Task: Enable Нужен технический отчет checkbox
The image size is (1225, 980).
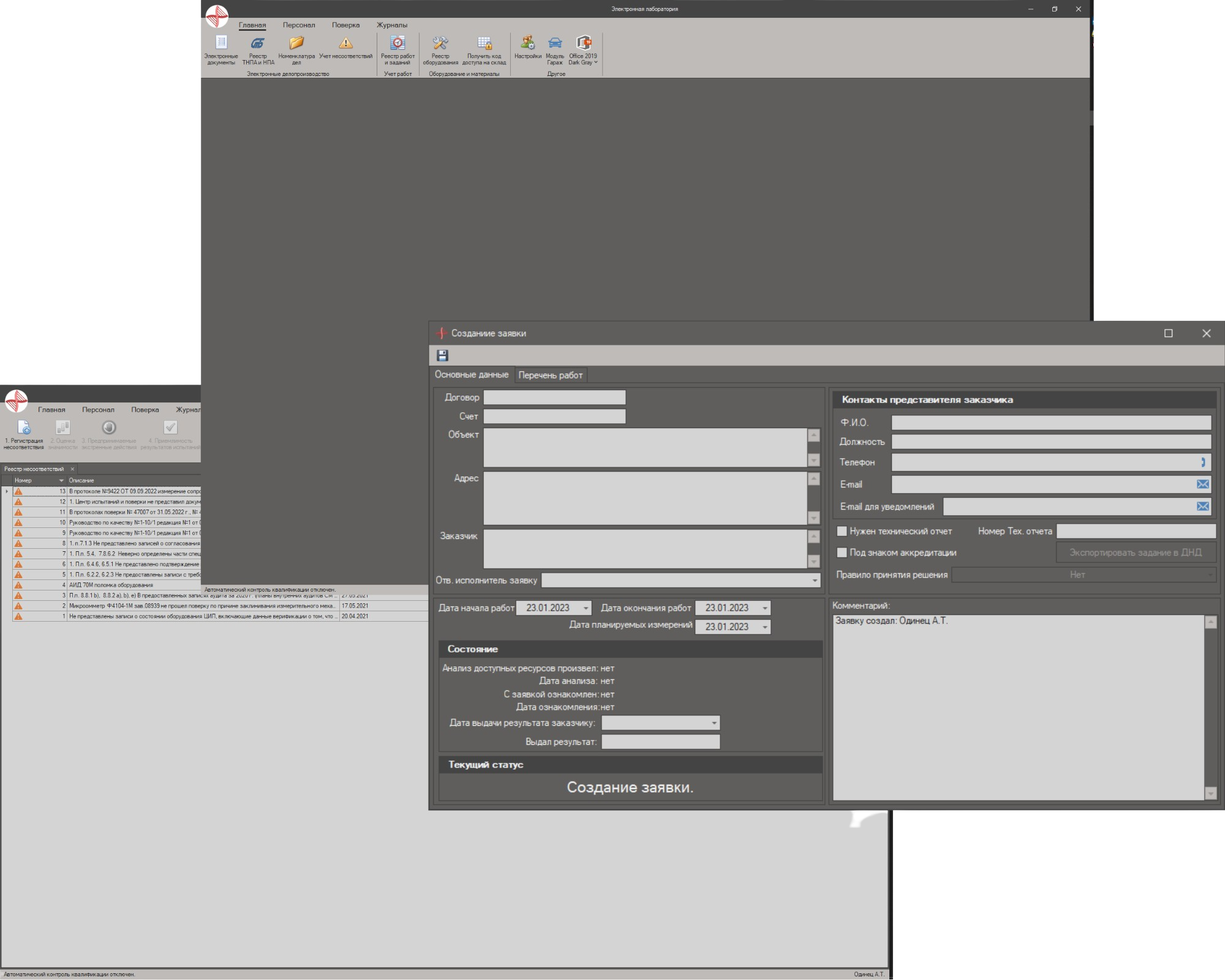Action: (x=842, y=531)
